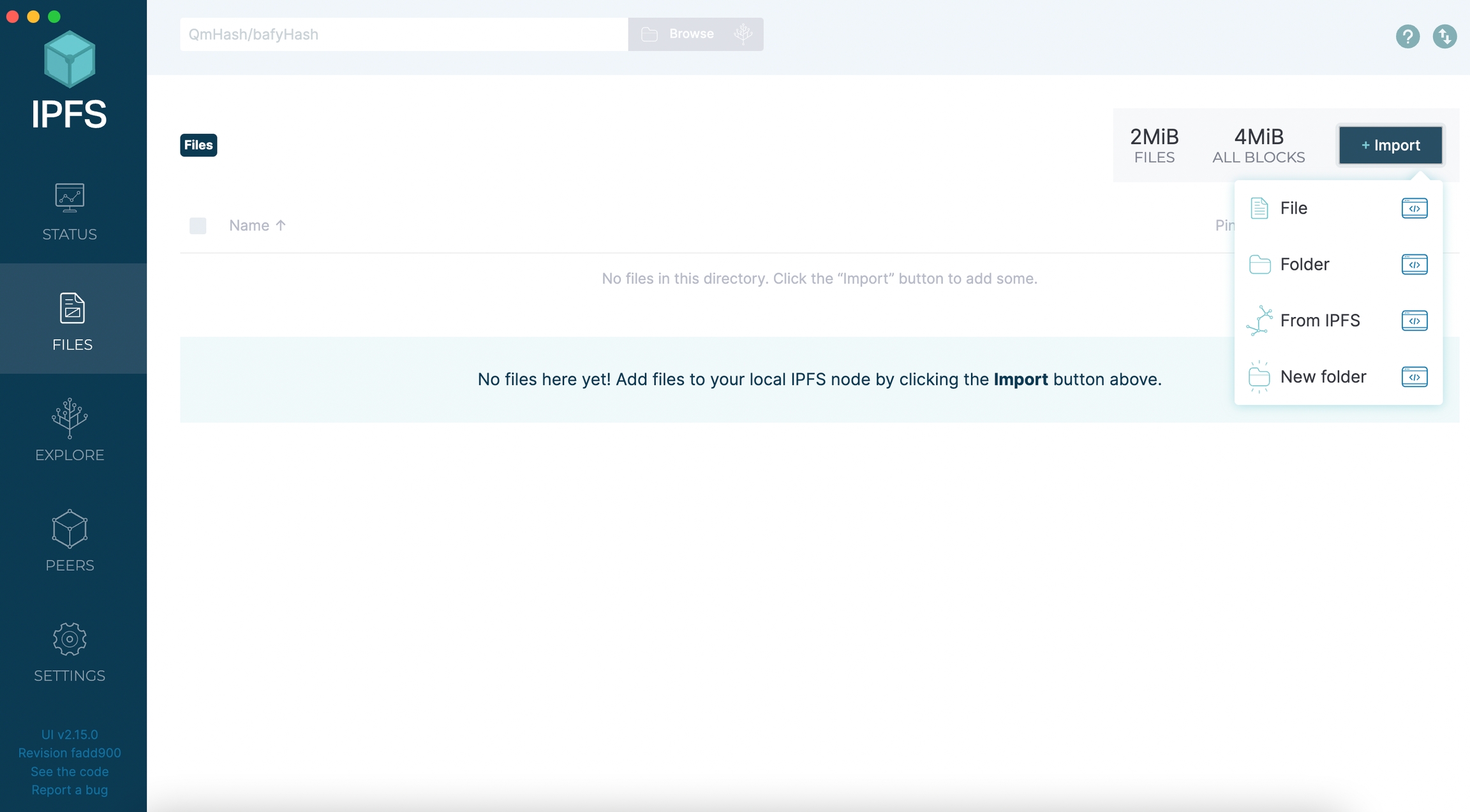Viewport: 1470px width, 812px height.
Task: Collapse the + Import dropdown button
Action: click(x=1390, y=145)
